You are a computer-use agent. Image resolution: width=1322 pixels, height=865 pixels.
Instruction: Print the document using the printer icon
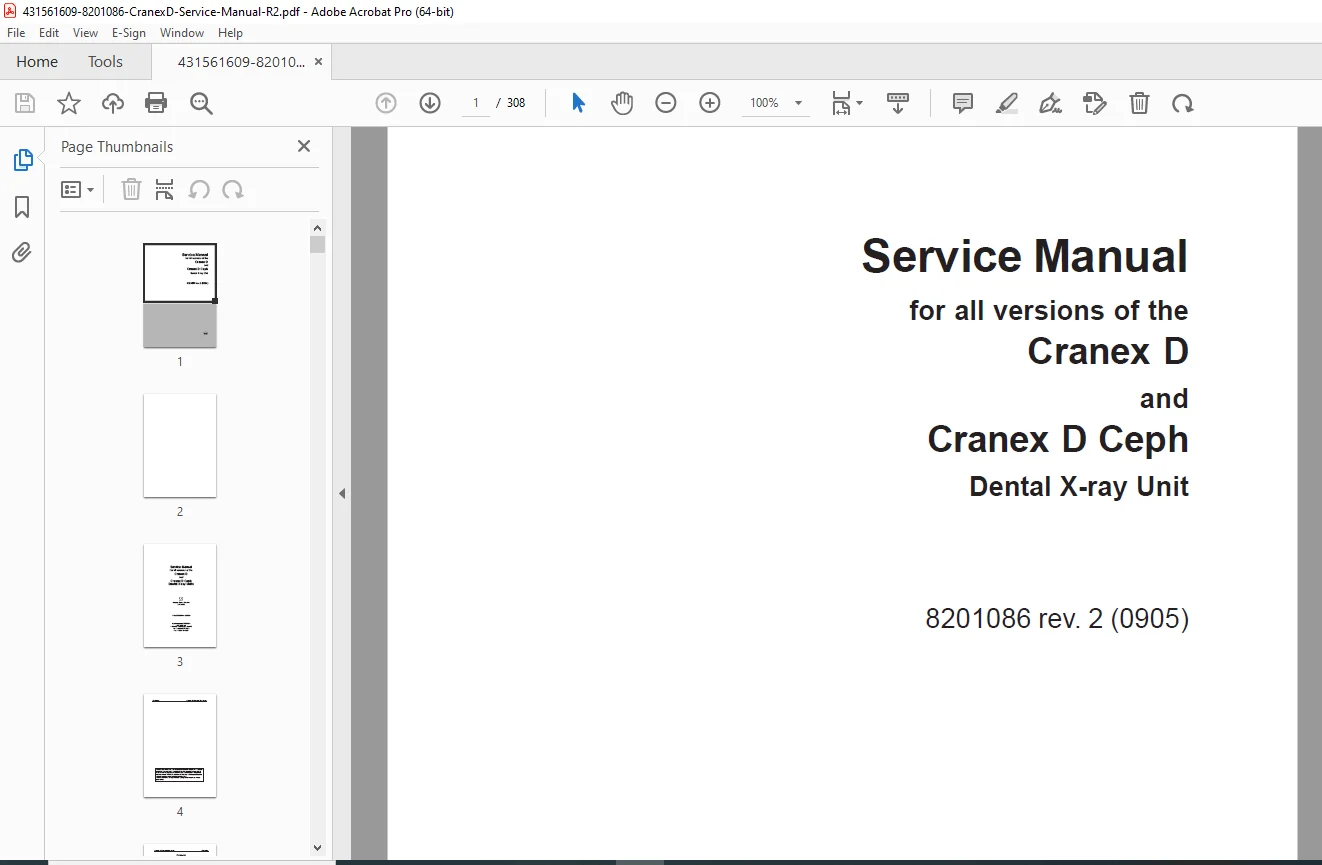tap(156, 103)
